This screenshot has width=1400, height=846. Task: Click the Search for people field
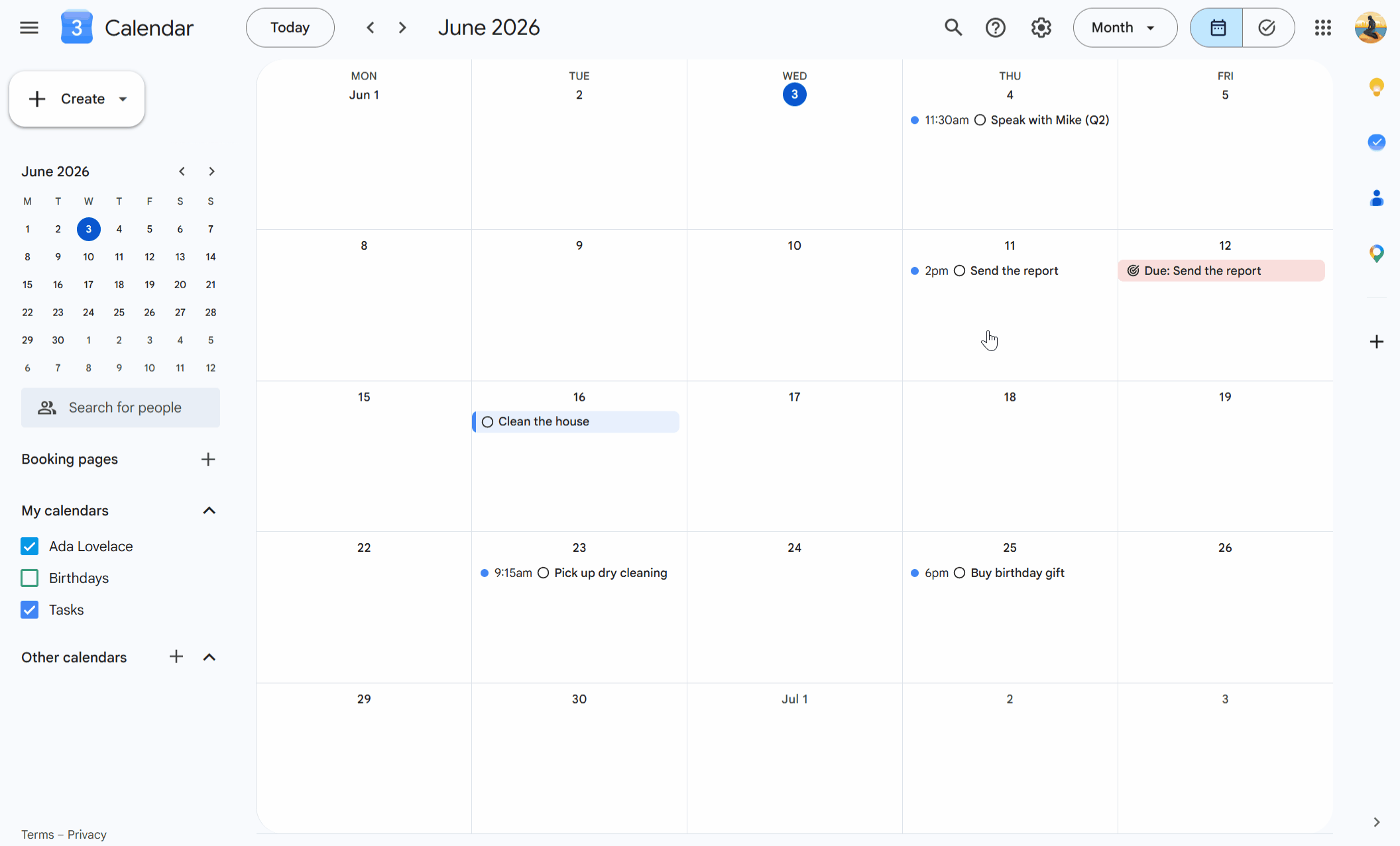[x=121, y=407]
